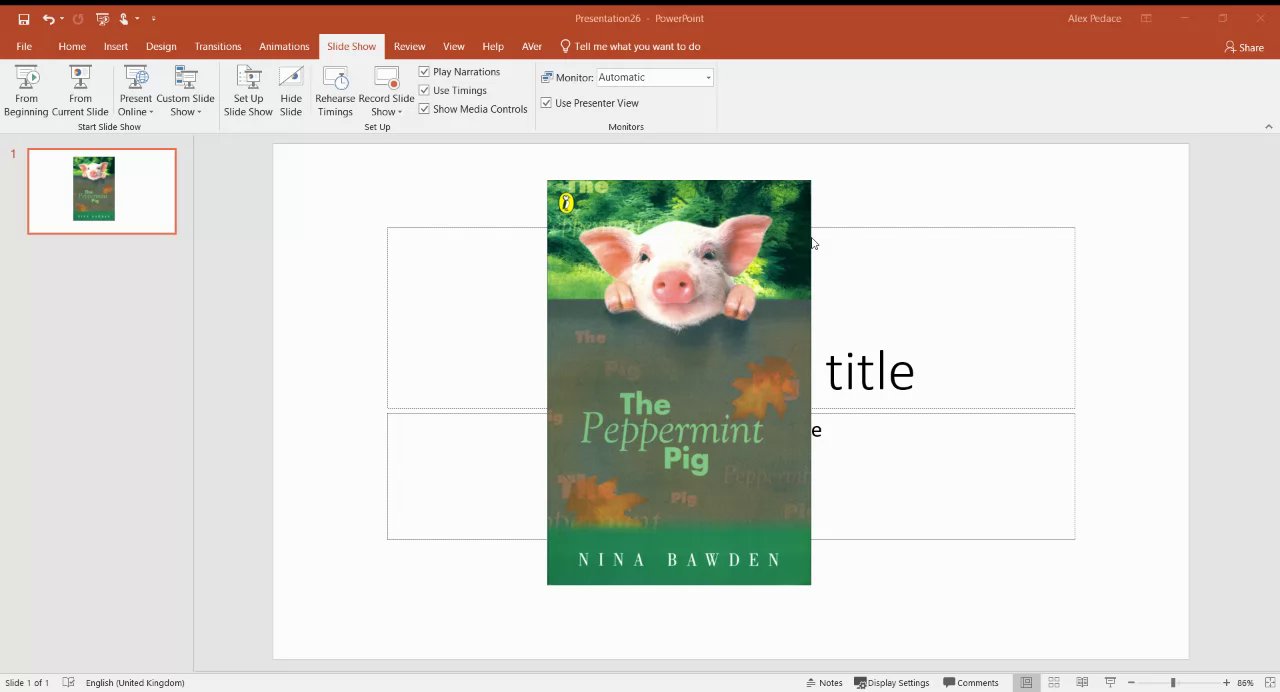The height and width of the screenshot is (692, 1280).
Task: Open the Monitor dropdown set to Automatic
Action: [x=655, y=77]
